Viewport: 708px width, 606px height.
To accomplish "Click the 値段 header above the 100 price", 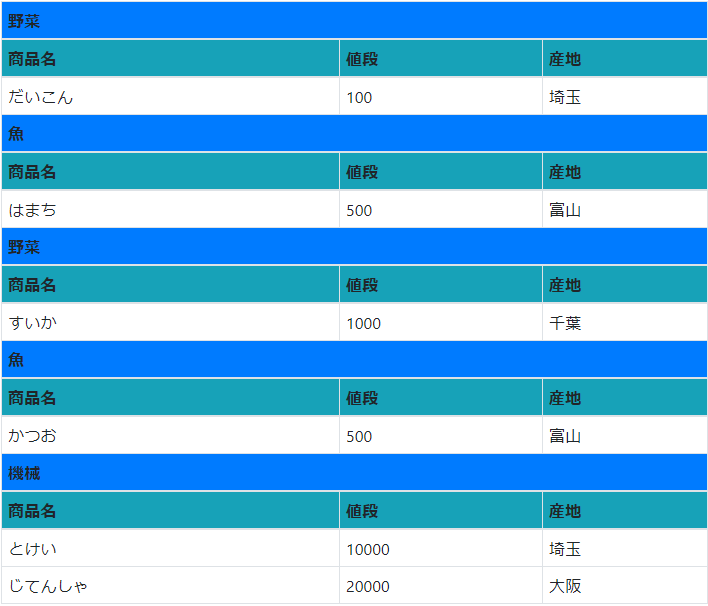I will point(441,58).
